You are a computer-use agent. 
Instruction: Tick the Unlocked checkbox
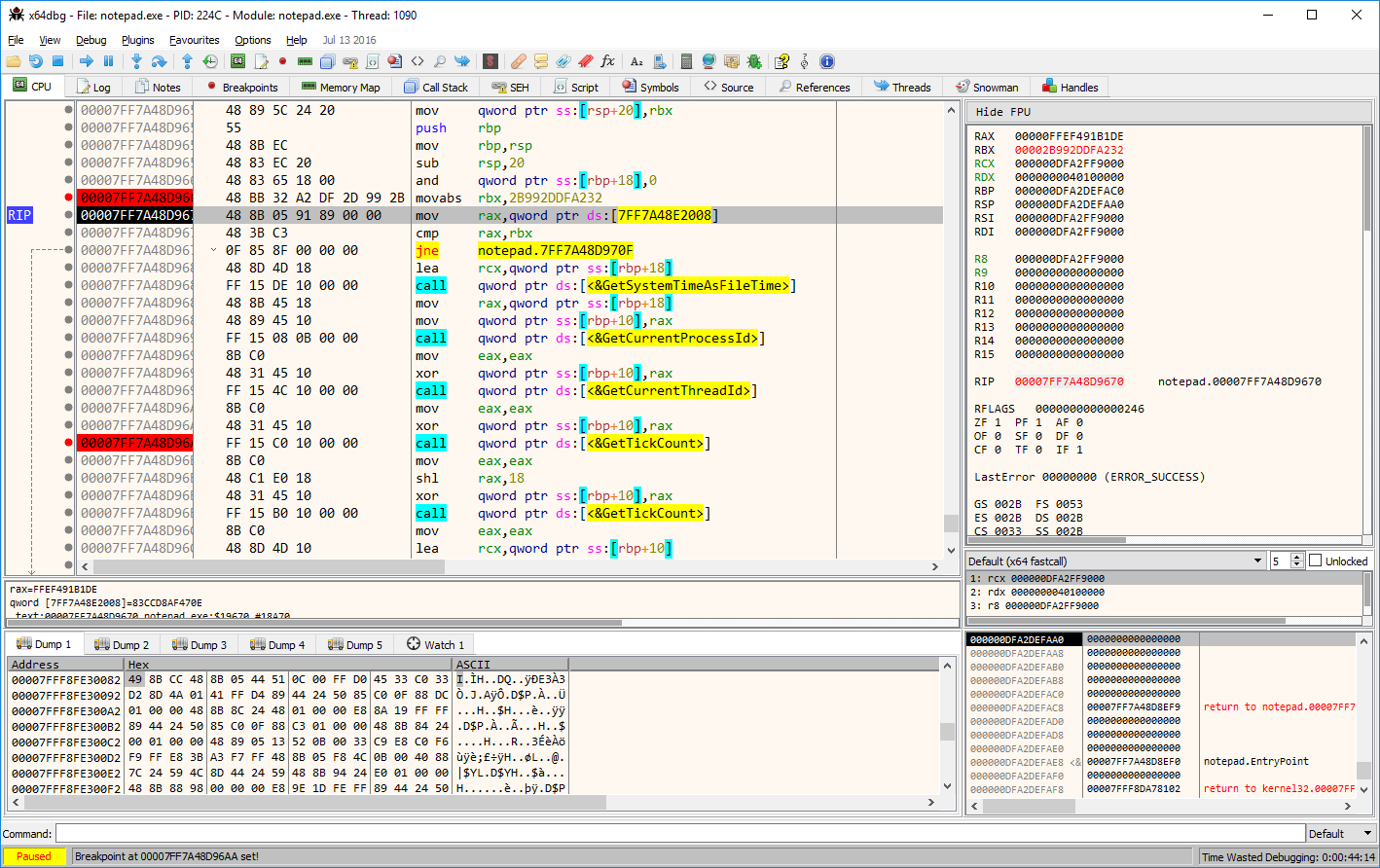coord(1316,561)
